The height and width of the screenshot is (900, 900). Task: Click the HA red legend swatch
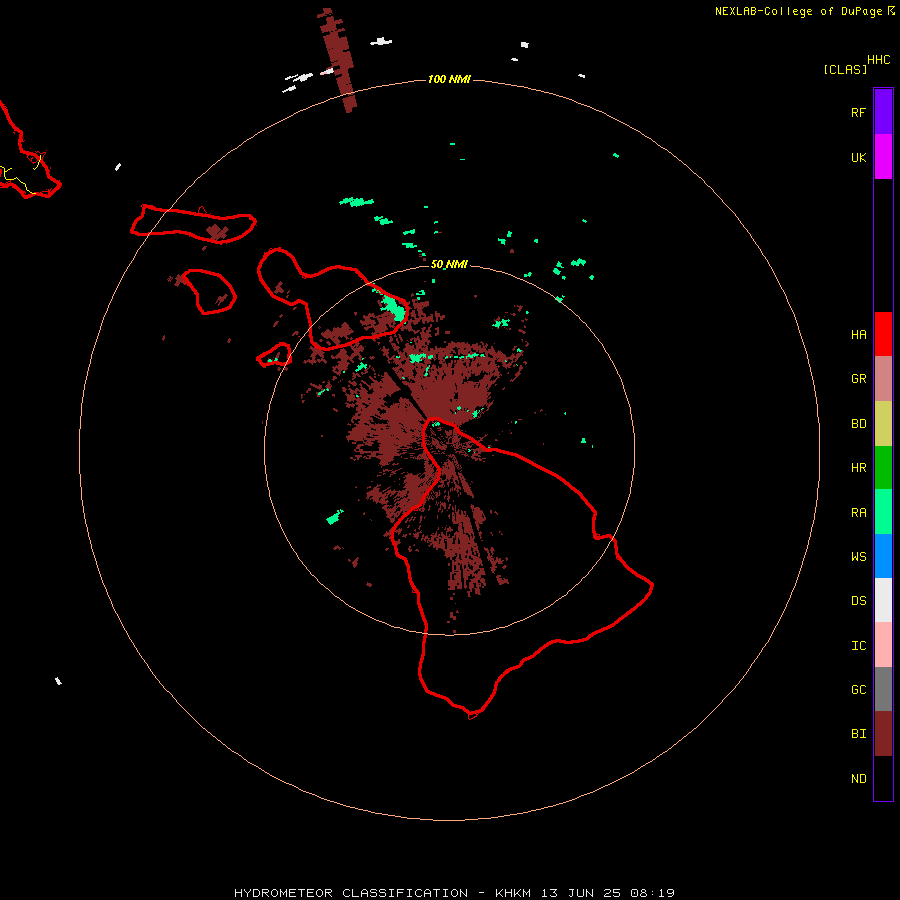[x=883, y=334]
